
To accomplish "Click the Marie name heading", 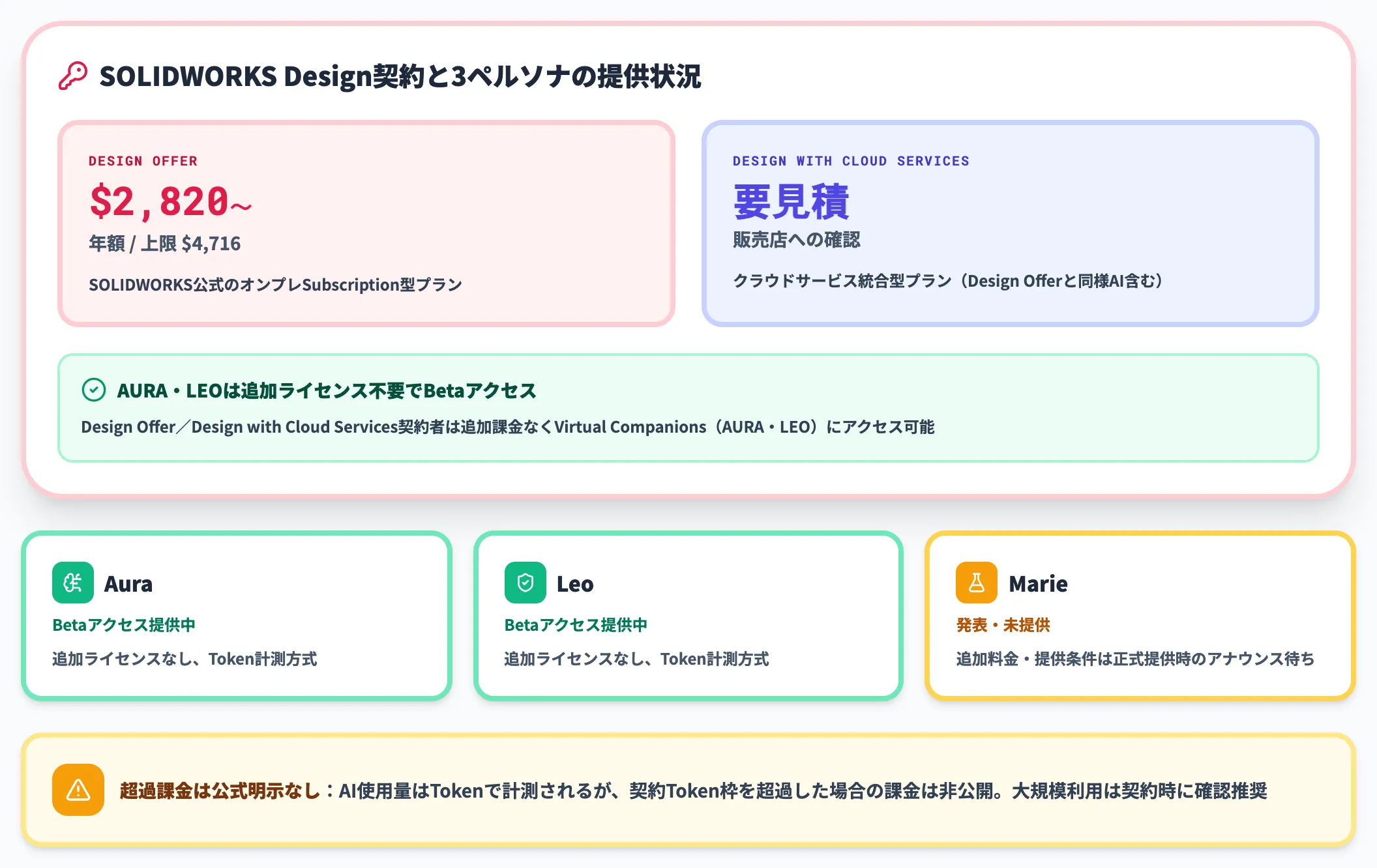I will click(1038, 583).
